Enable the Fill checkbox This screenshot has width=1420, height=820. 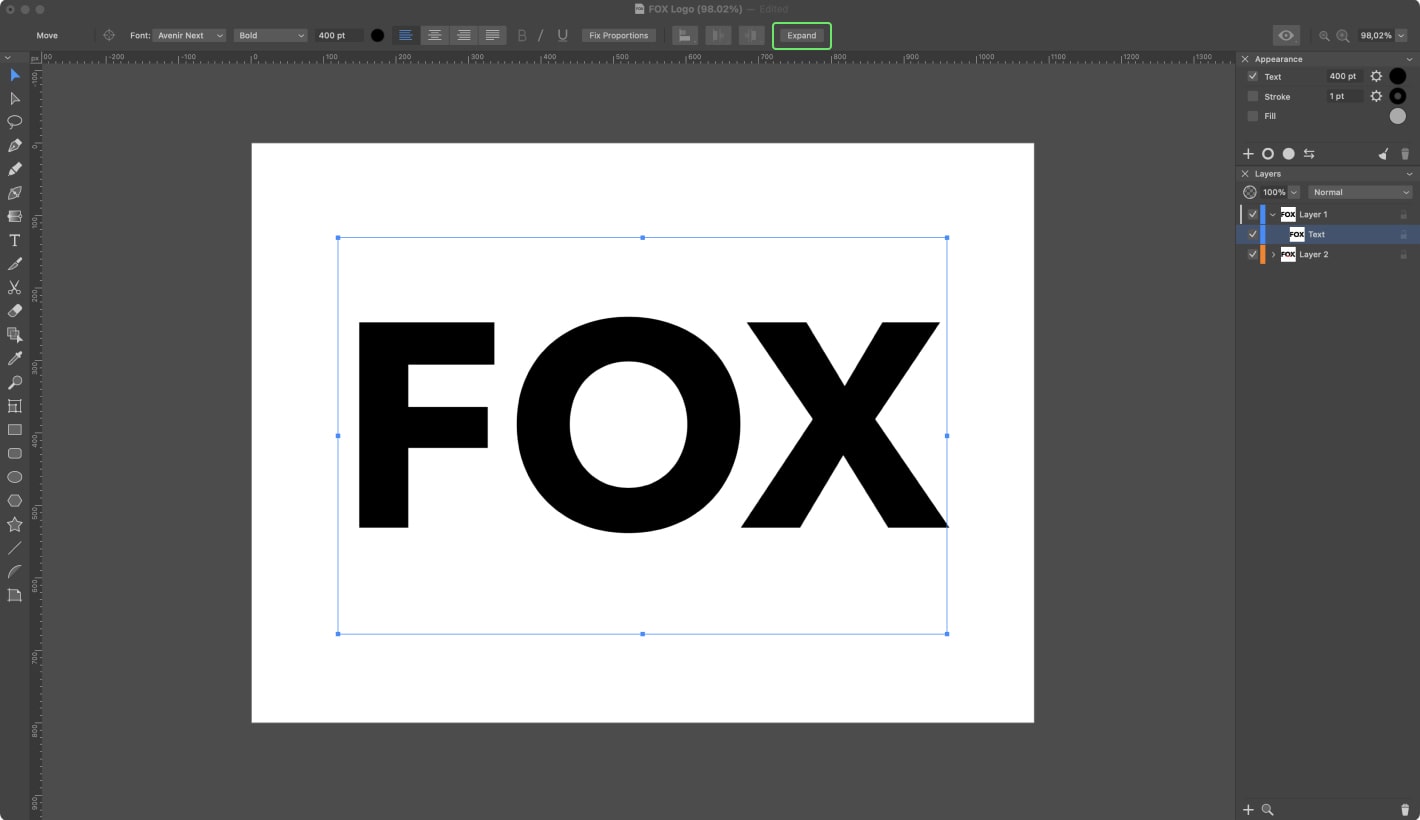click(x=1252, y=116)
